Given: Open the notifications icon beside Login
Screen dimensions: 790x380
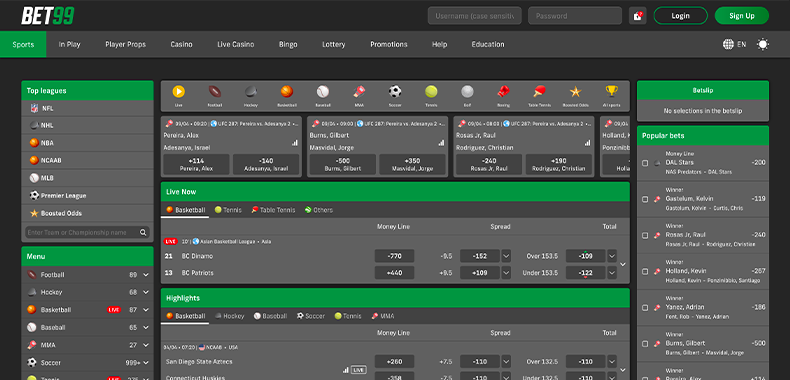Looking at the screenshot, I should 638,16.
